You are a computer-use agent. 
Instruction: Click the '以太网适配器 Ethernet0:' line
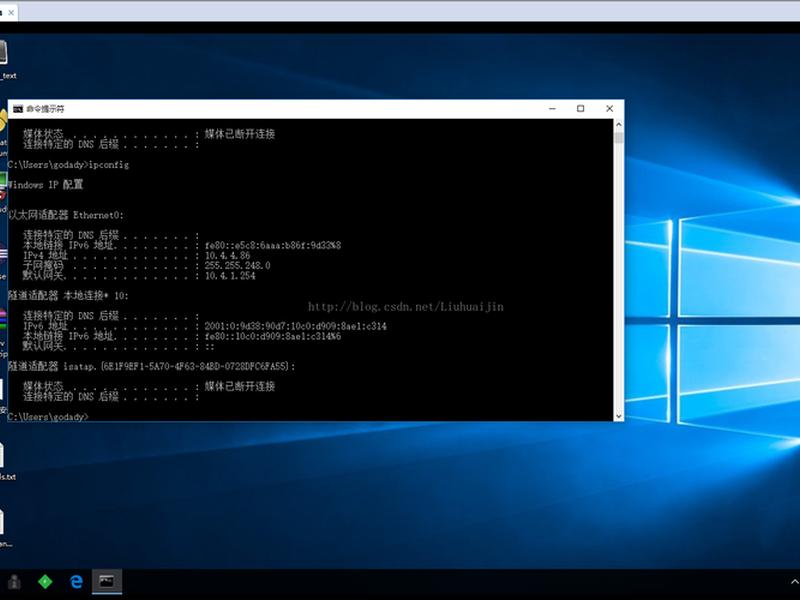[x=66, y=215]
